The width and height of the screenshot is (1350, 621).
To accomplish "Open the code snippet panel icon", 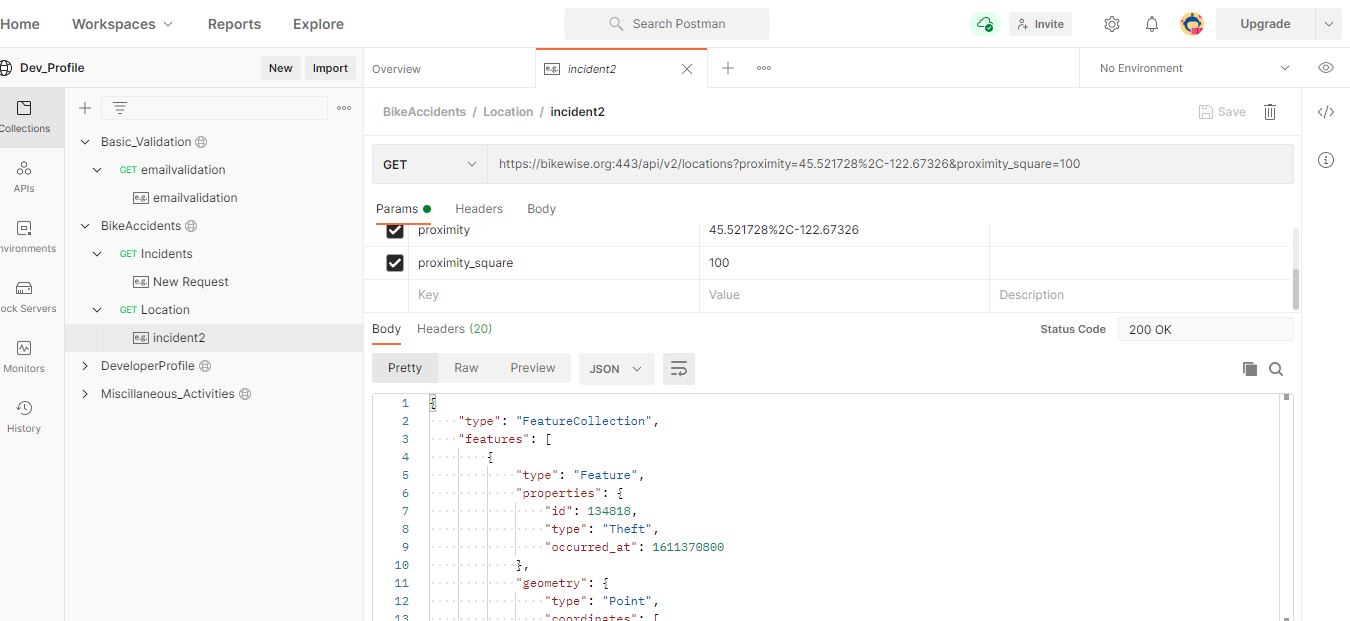I will pos(1326,112).
